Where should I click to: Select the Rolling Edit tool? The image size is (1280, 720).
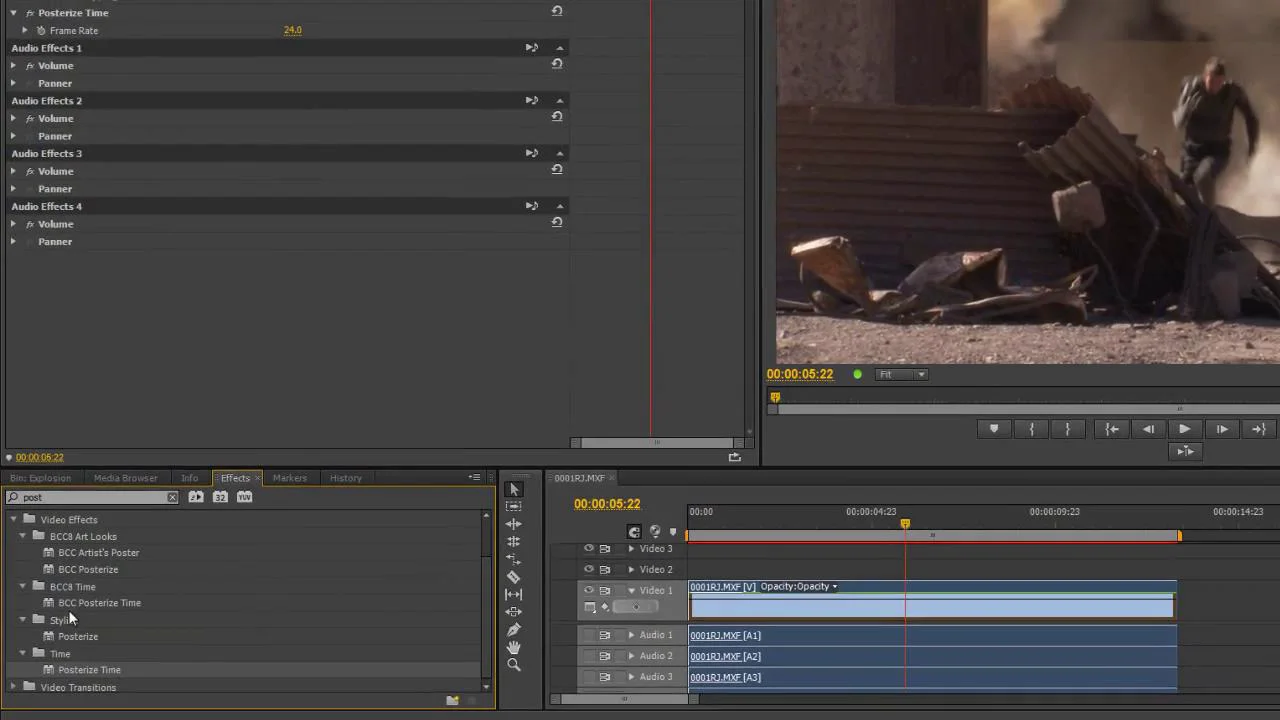coord(514,541)
